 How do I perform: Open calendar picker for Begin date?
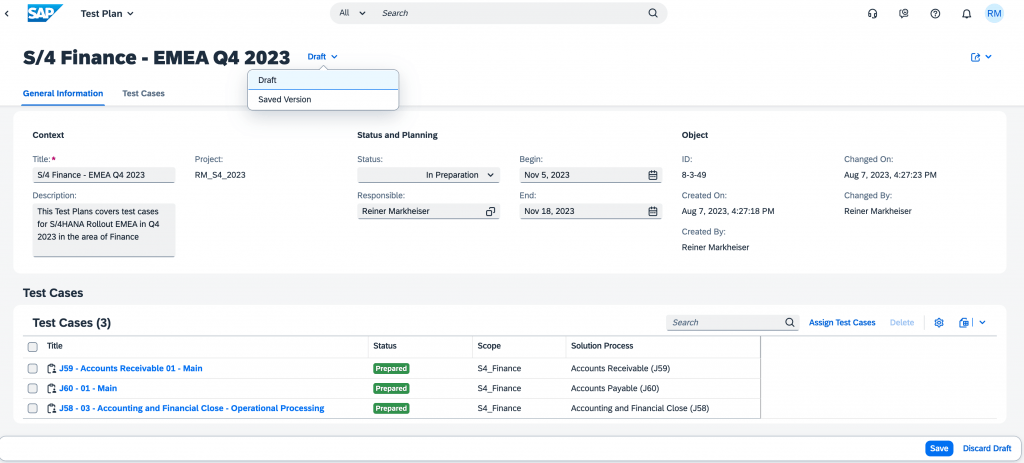pos(652,175)
